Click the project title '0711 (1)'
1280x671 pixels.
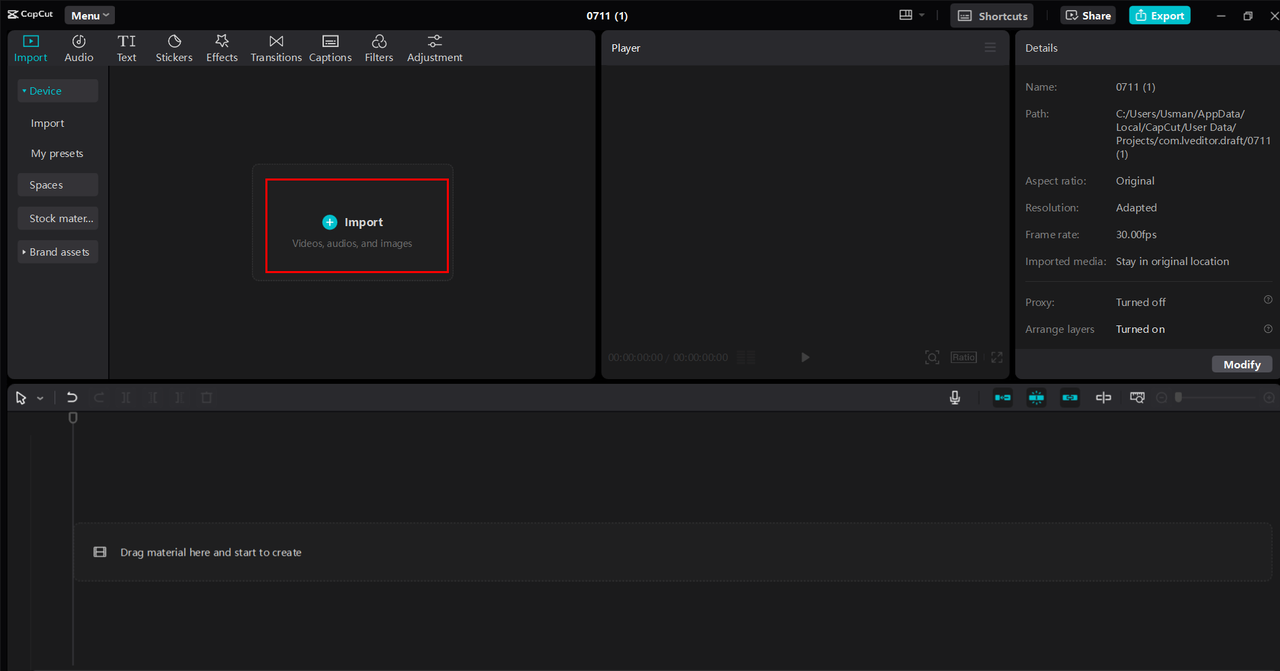click(x=607, y=16)
